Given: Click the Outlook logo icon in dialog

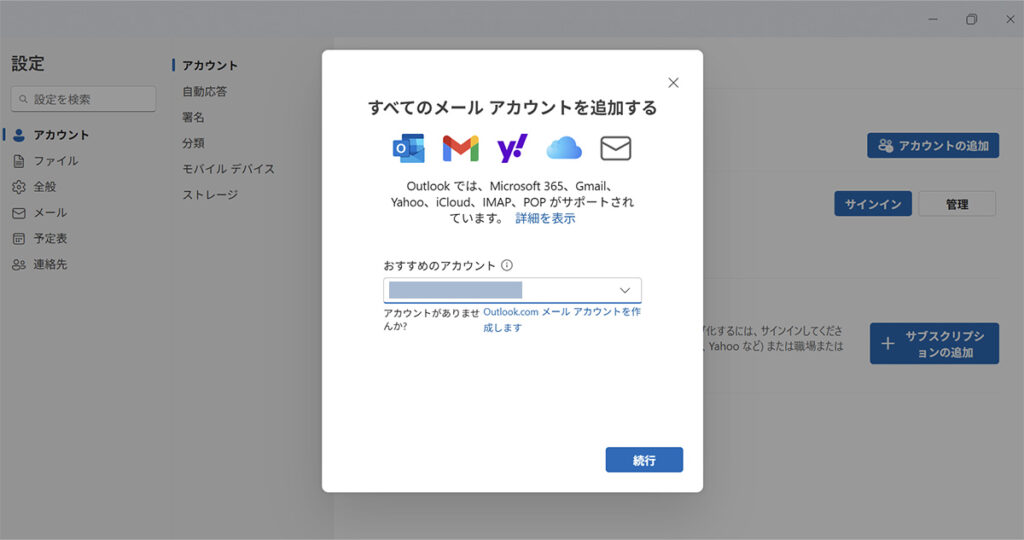Looking at the screenshot, I should [x=409, y=148].
